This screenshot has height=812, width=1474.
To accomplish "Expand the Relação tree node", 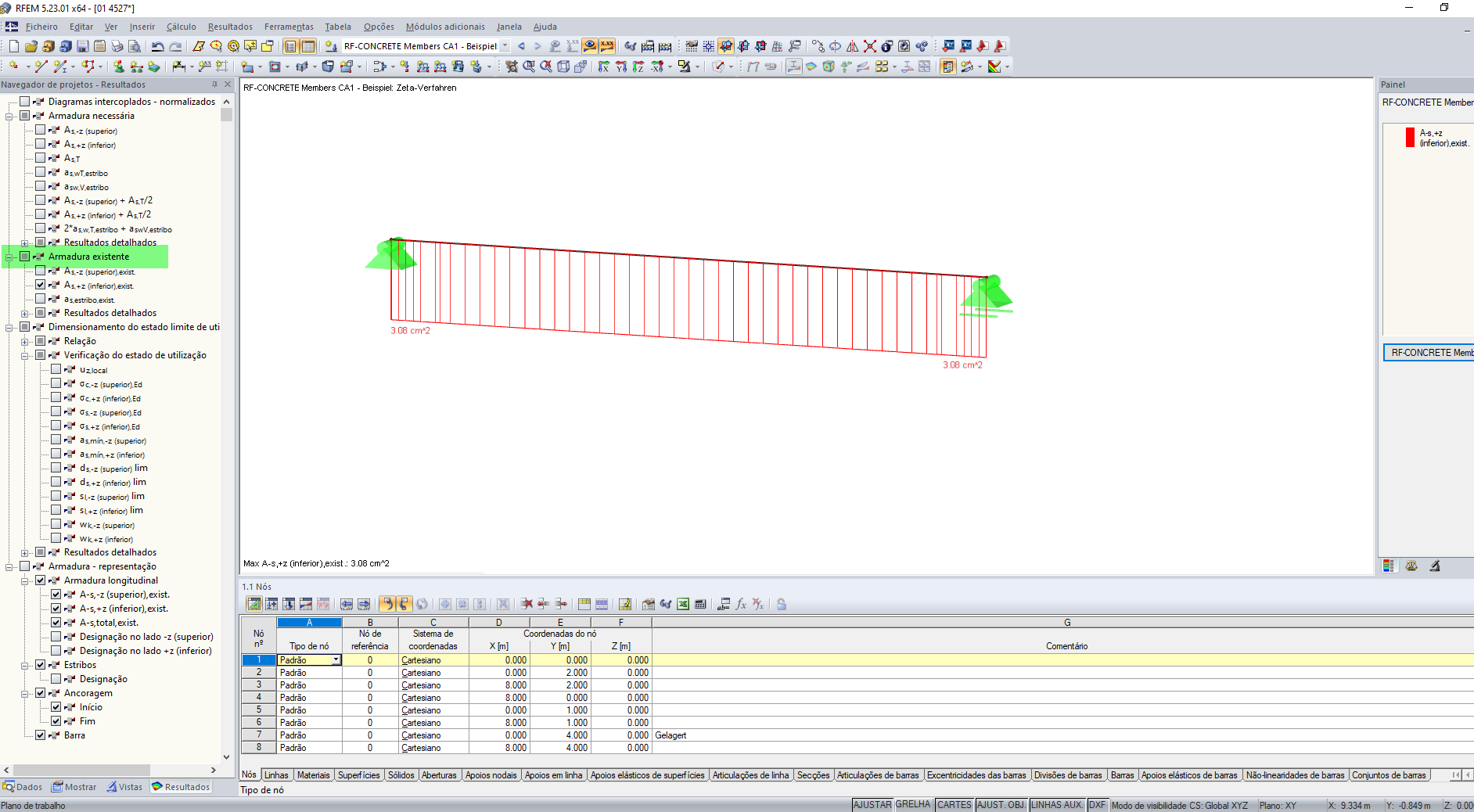I will click(x=25, y=341).
